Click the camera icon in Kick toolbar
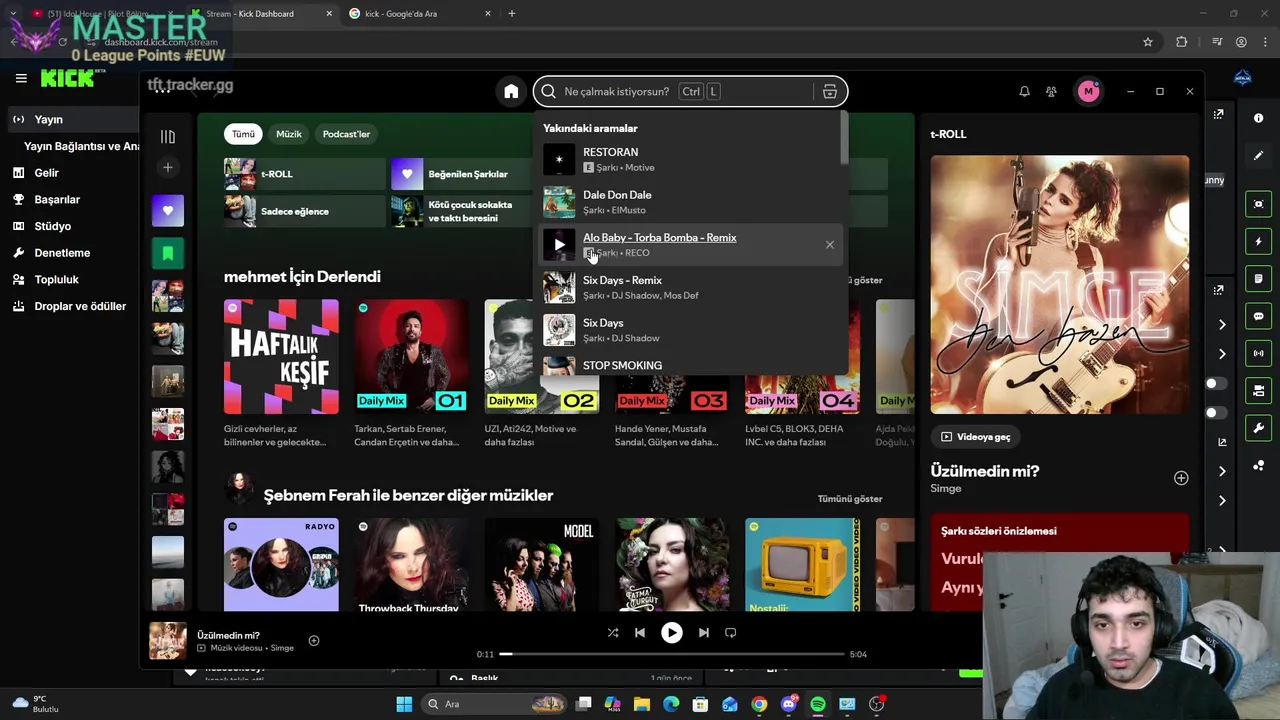Viewport: 1280px width, 720px height. click(x=1258, y=390)
